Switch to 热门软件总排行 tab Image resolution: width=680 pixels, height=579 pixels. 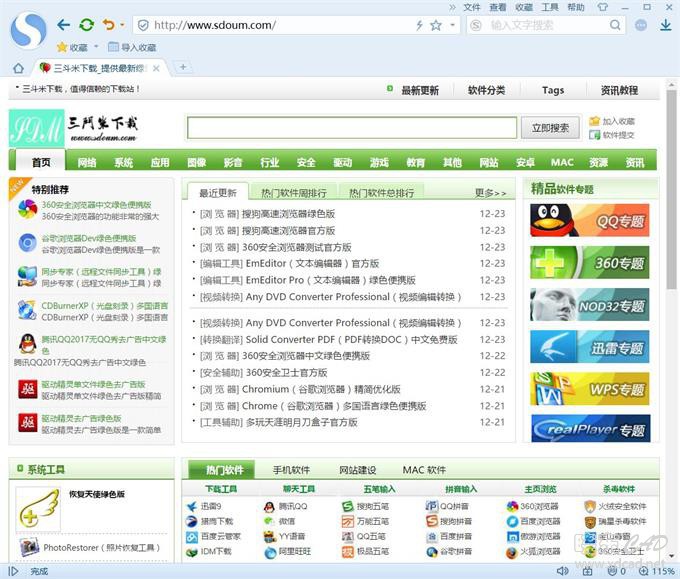[x=382, y=193]
